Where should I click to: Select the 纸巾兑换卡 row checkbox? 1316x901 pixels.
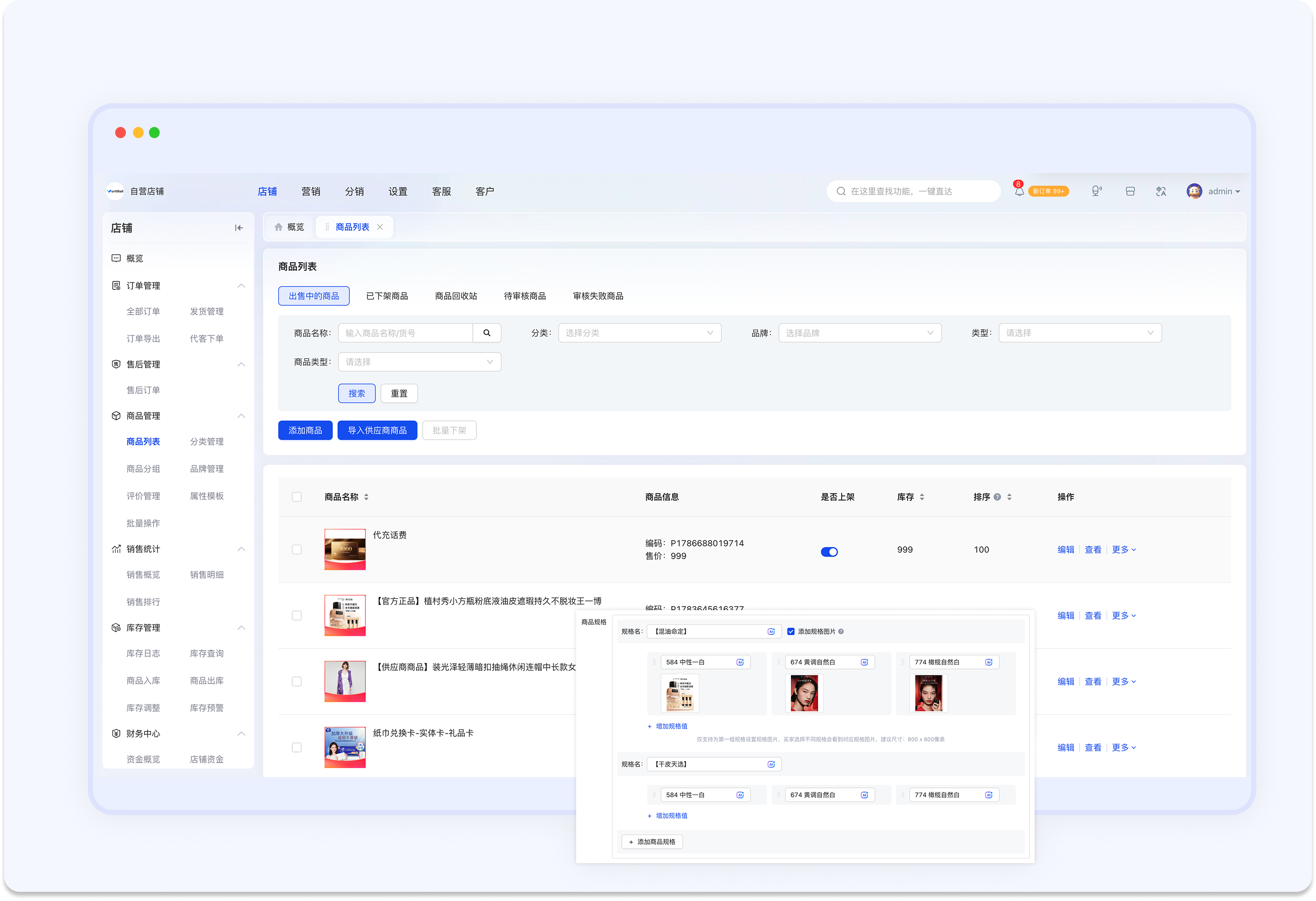coord(297,748)
